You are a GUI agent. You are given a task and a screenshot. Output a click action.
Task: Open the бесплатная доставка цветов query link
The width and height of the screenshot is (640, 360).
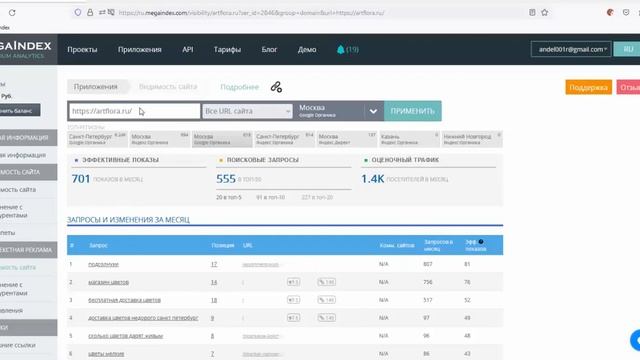click(x=124, y=300)
